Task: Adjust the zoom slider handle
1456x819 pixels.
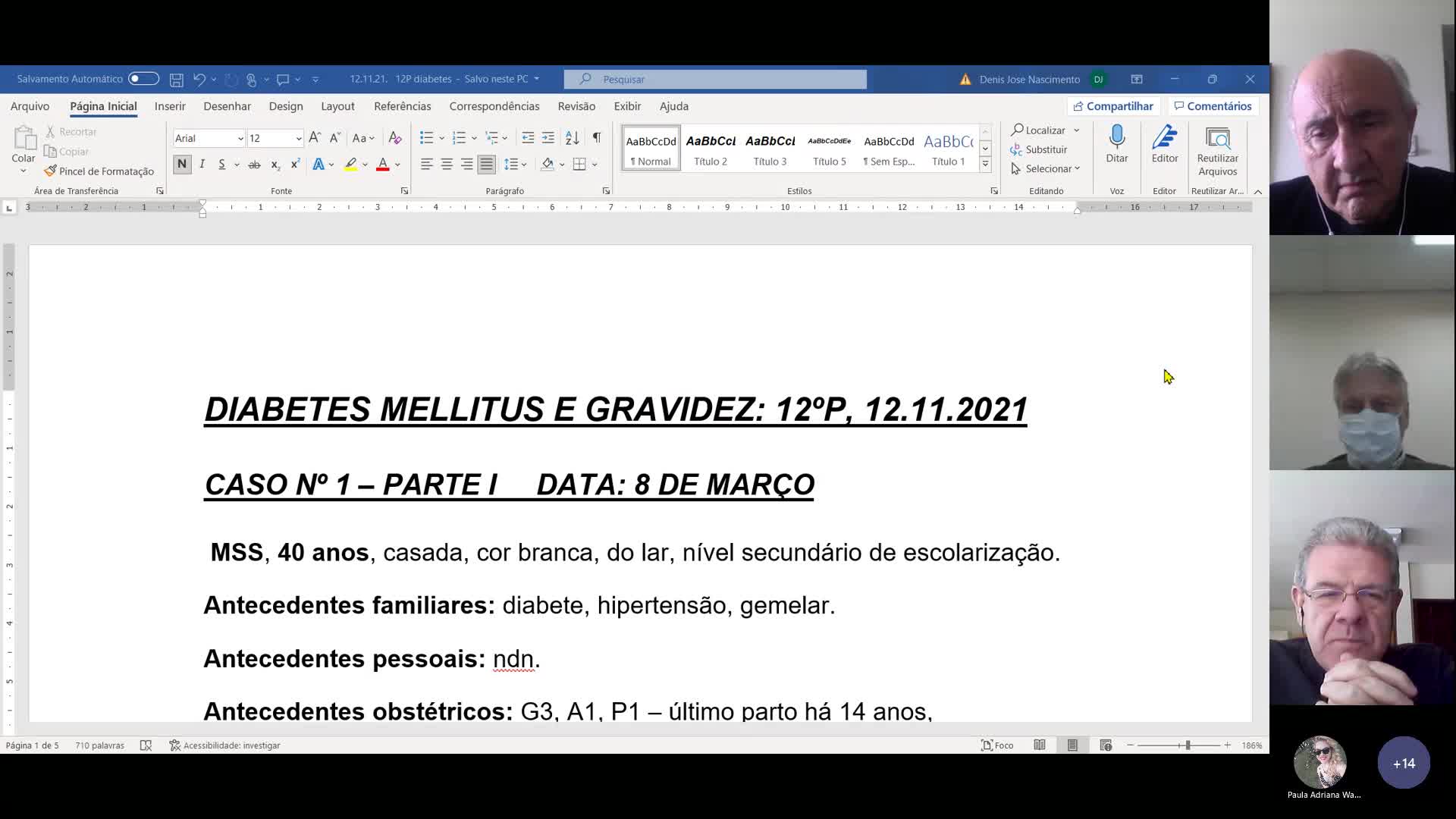Action: (1188, 745)
